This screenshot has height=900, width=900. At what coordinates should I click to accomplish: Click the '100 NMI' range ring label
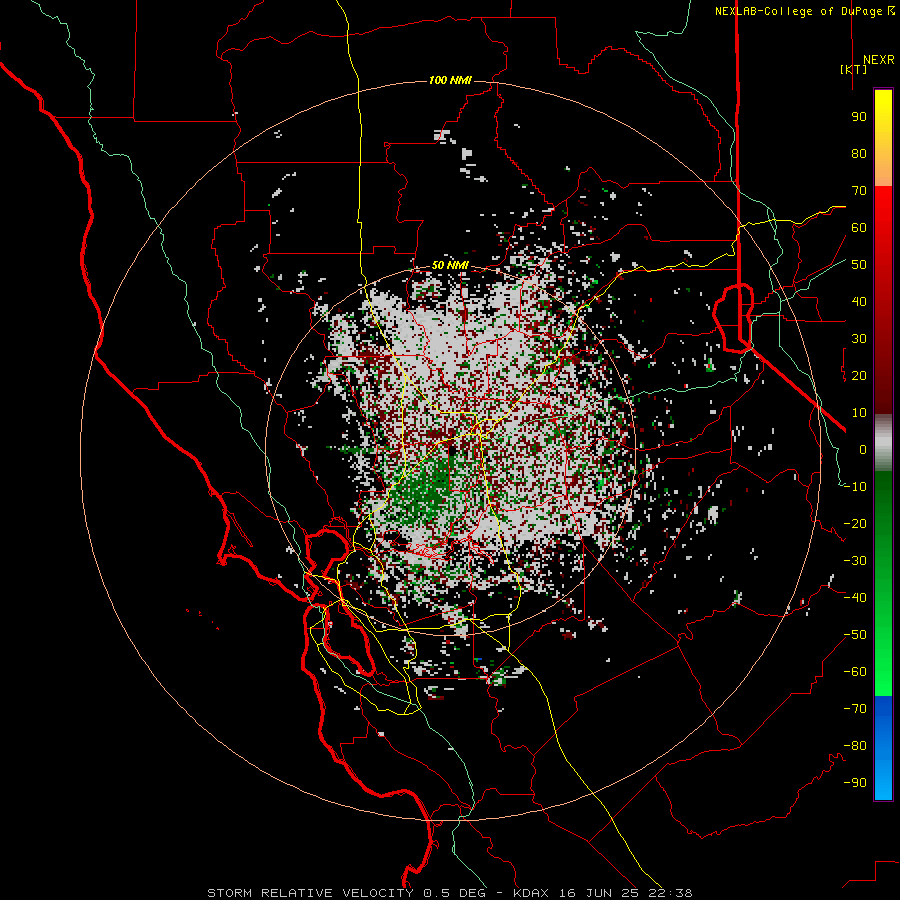(x=450, y=80)
